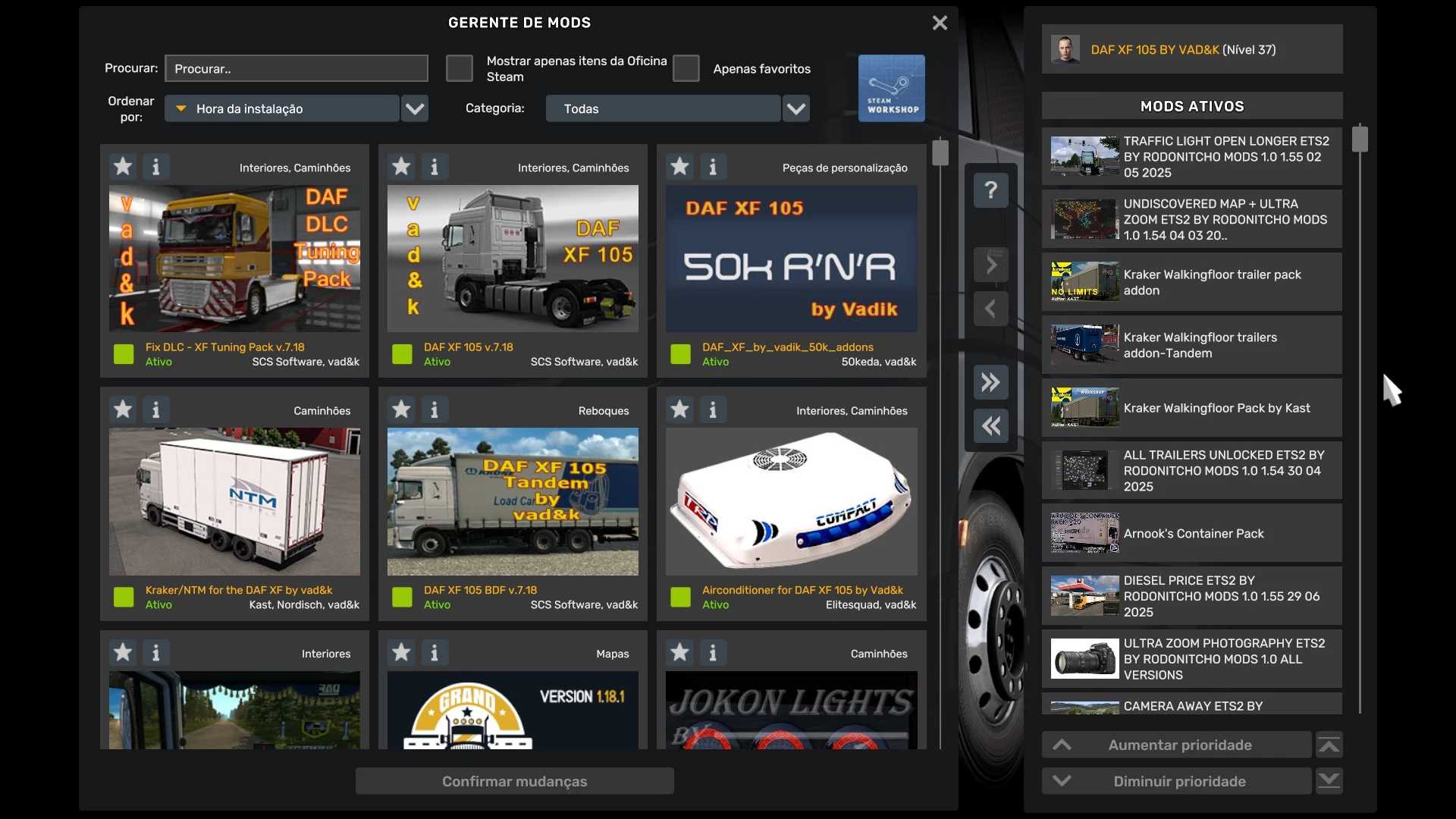Toggle active status of DAF XF 105 BDF
1456x819 pixels.
402,597
